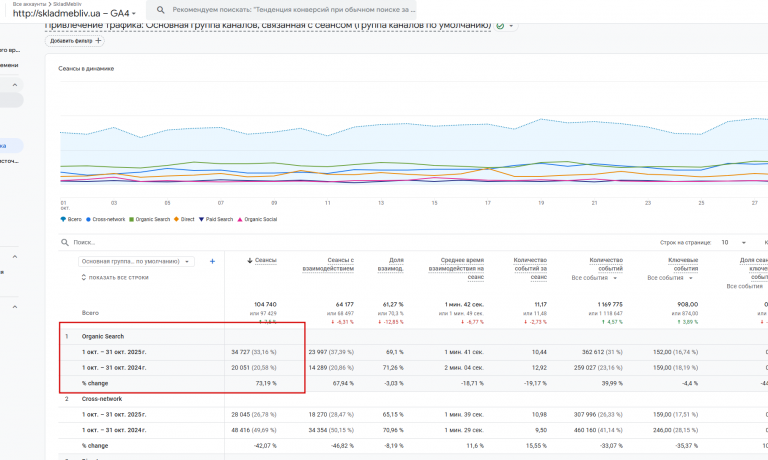This screenshot has height=460, width=768.
Task: Click Organic Search sessions change 73,19 %
Action: pyautogui.click(x=266, y=384)
